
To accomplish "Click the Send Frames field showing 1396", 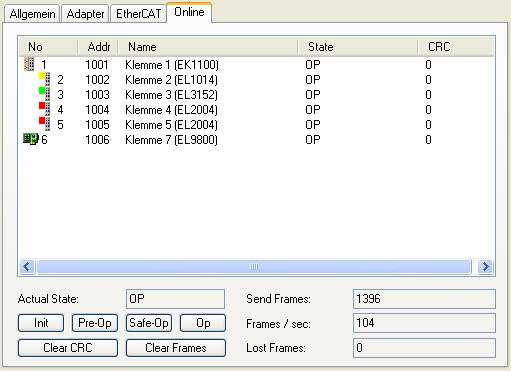I will point(424,299).
